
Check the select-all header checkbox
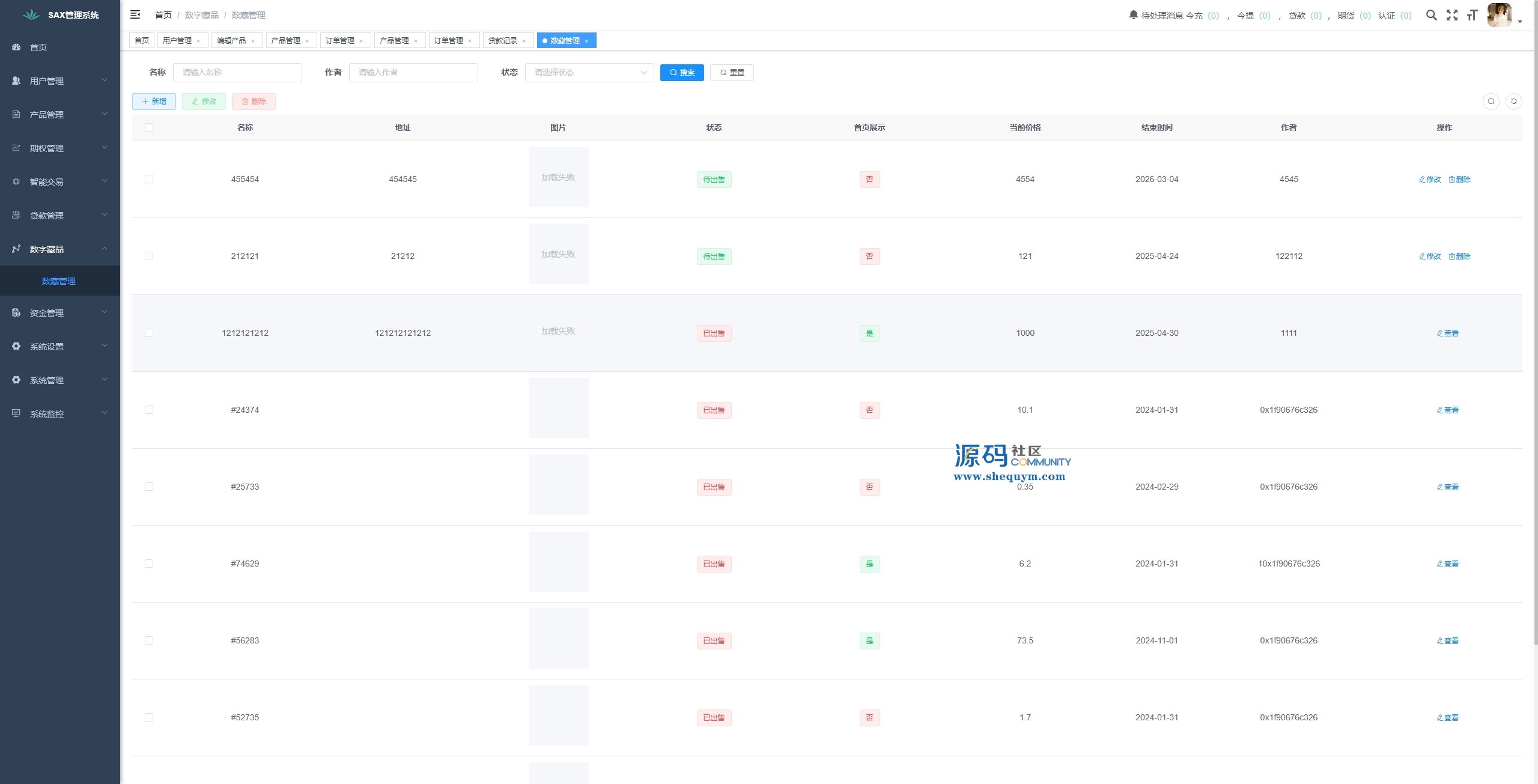[x=149, y=127]
